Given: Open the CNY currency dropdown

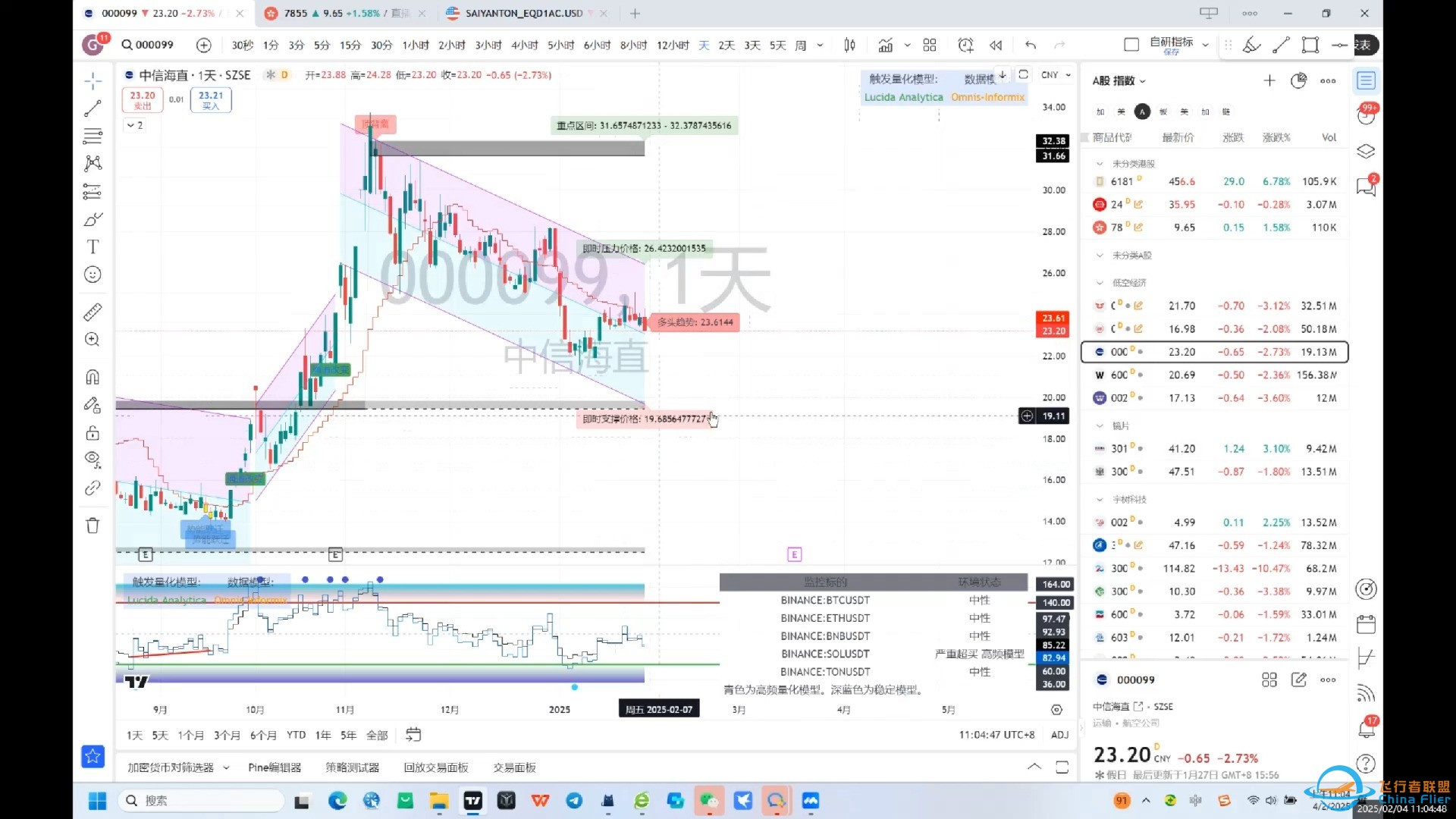Looking at the screenshot, I should click(1056, 75).
